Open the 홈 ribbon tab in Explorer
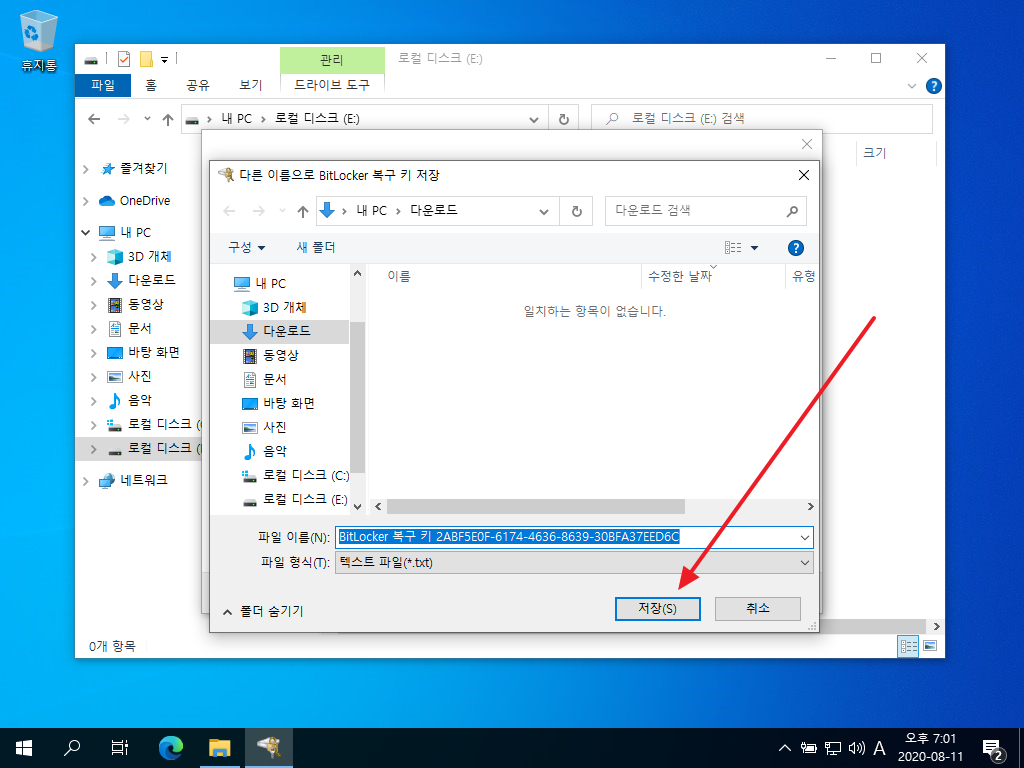The height and width of the screenshot is (768, 1024). (x=151, y=85)
